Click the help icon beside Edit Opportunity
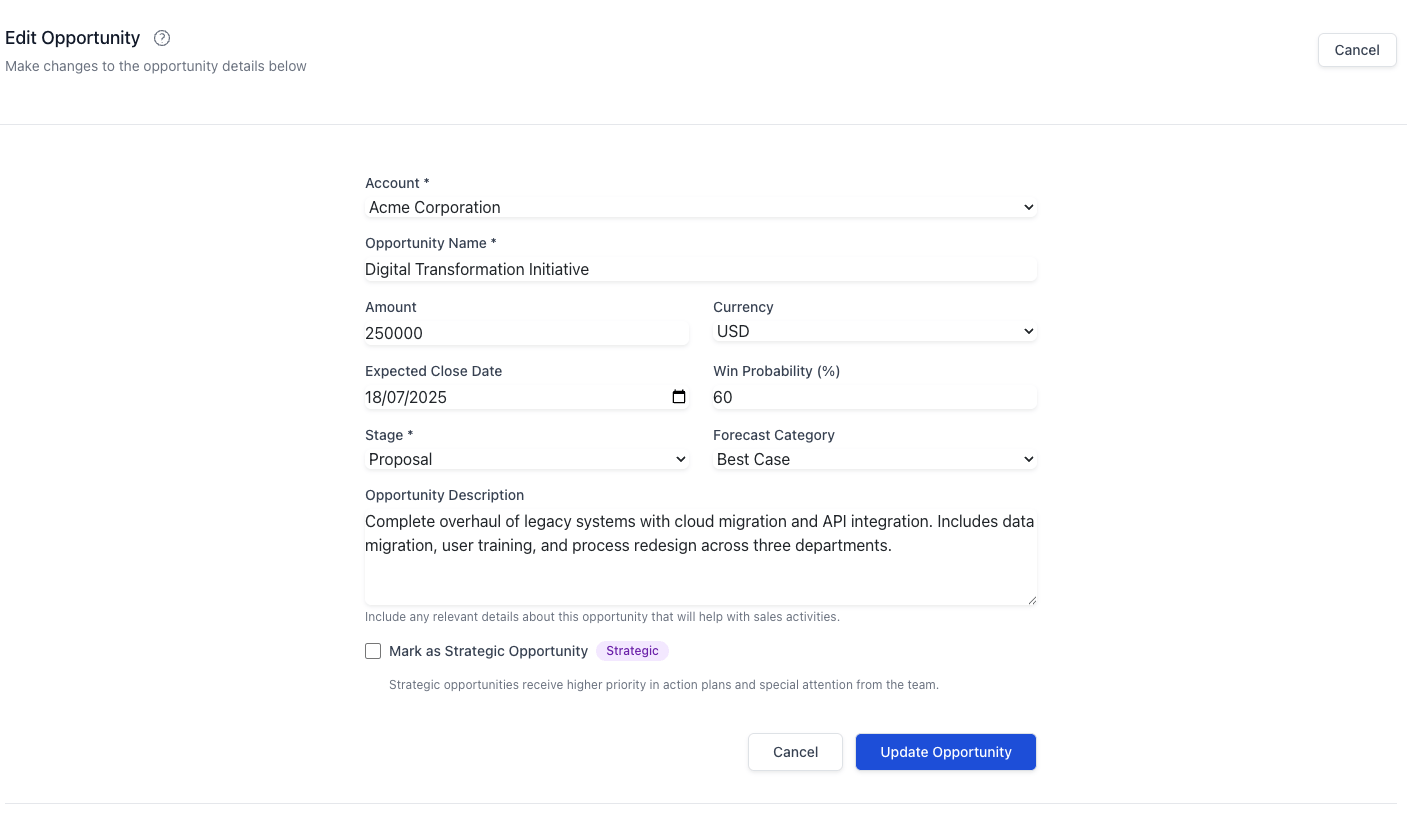This screenshot has height=813, width=1407. pos(161,38)
